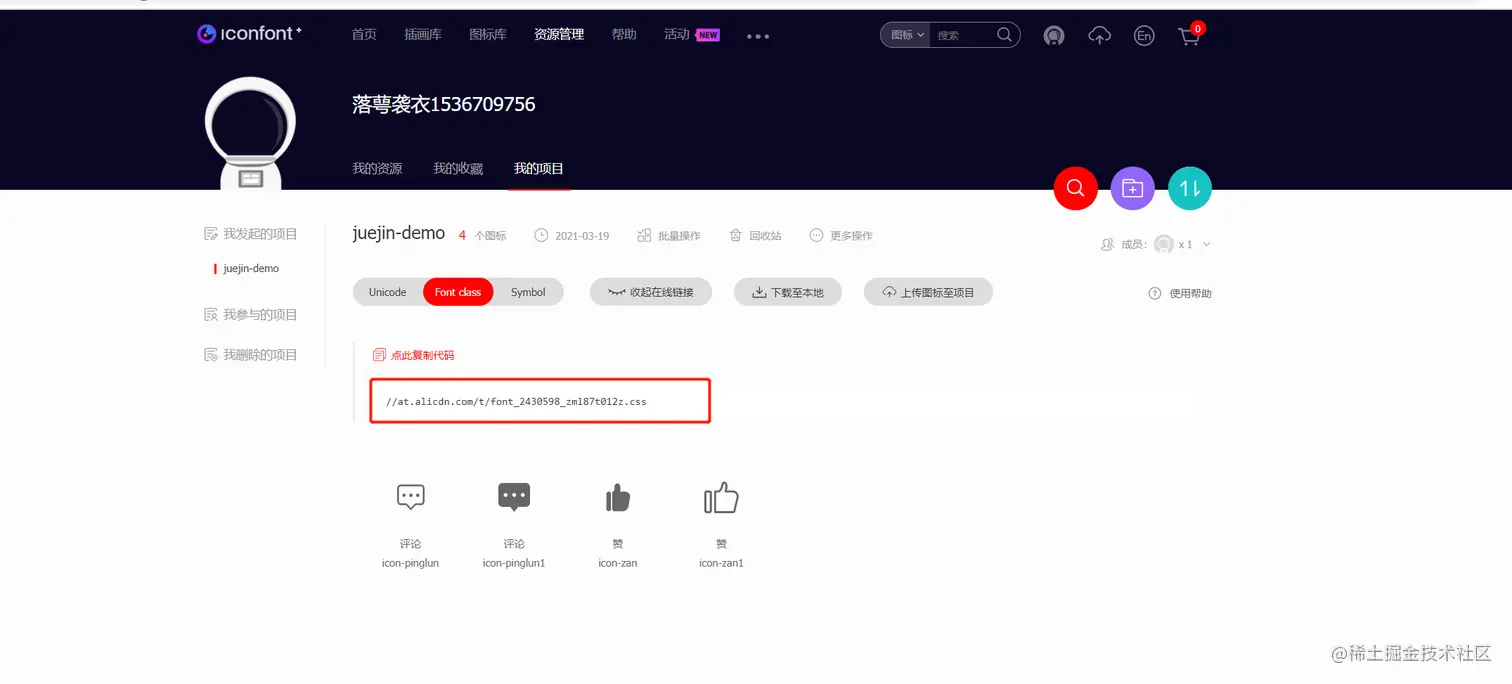Switch to Unicode mode
The image size is (1512, 684).
[387, 292]
